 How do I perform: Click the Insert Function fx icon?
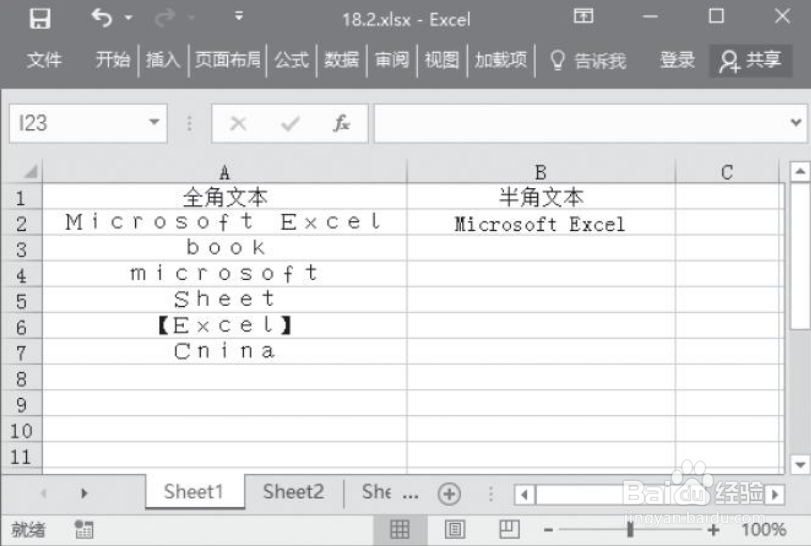[341, 123]
